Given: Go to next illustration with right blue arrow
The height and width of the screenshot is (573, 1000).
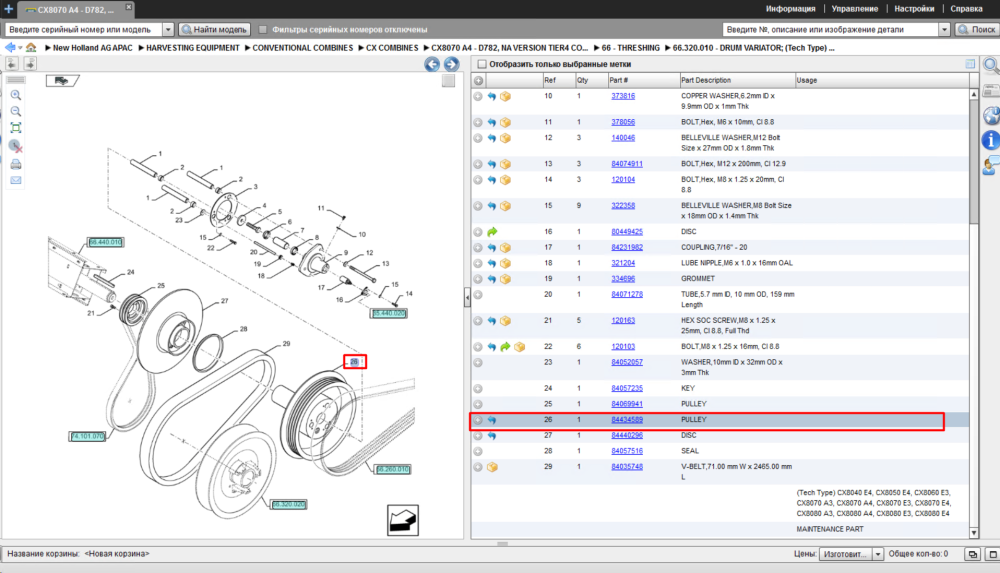Looking at the screenshot, I should [x=452, y=64].
